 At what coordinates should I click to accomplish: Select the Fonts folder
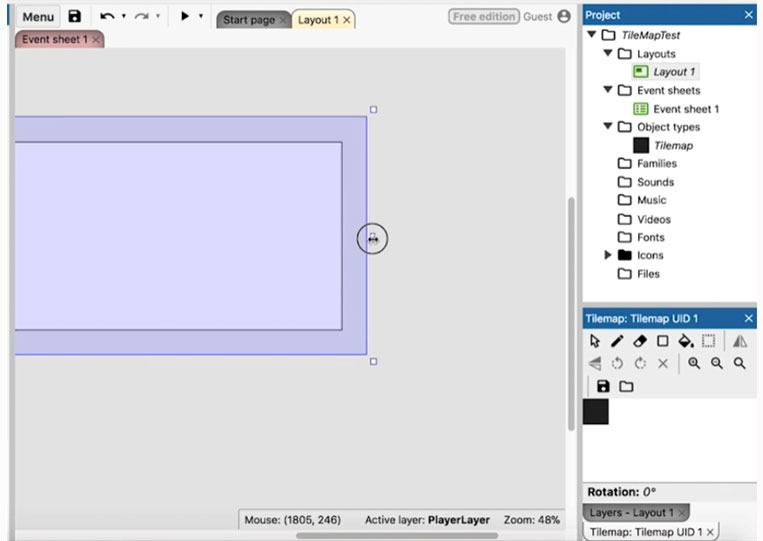click(641, 237)
